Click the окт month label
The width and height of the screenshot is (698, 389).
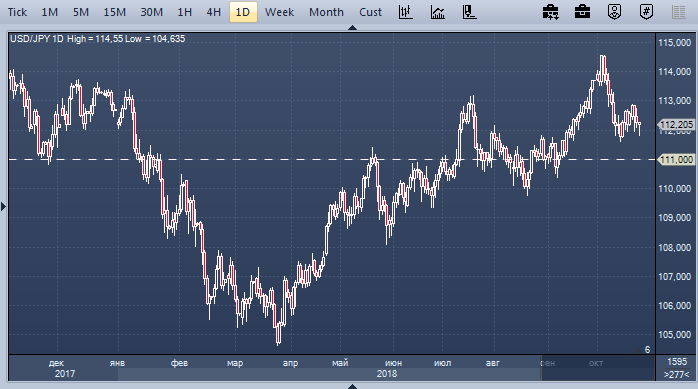point(596,363)
